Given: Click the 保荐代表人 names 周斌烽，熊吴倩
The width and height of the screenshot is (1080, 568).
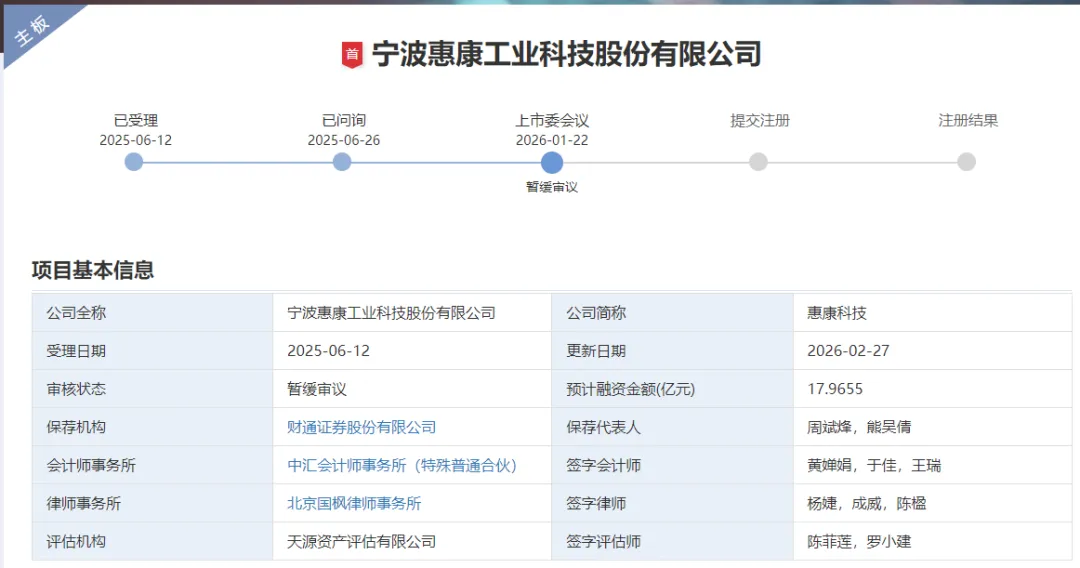Looking at the screenshot, I should tap(859, 427).
